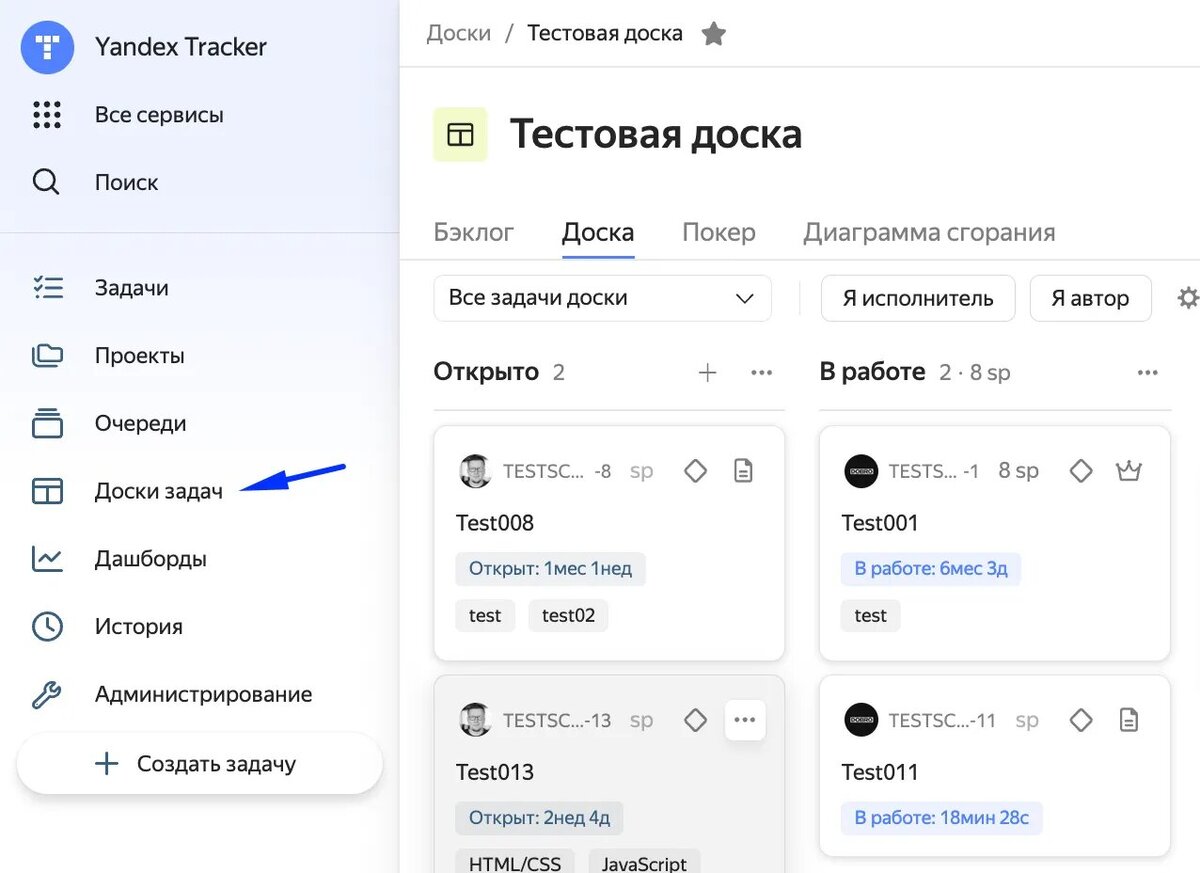Click document icon on Test008 card

(x=743, y=470)
